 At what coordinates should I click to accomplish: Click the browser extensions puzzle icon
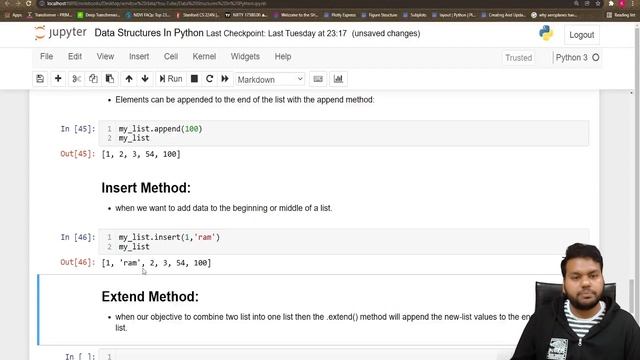611,3
